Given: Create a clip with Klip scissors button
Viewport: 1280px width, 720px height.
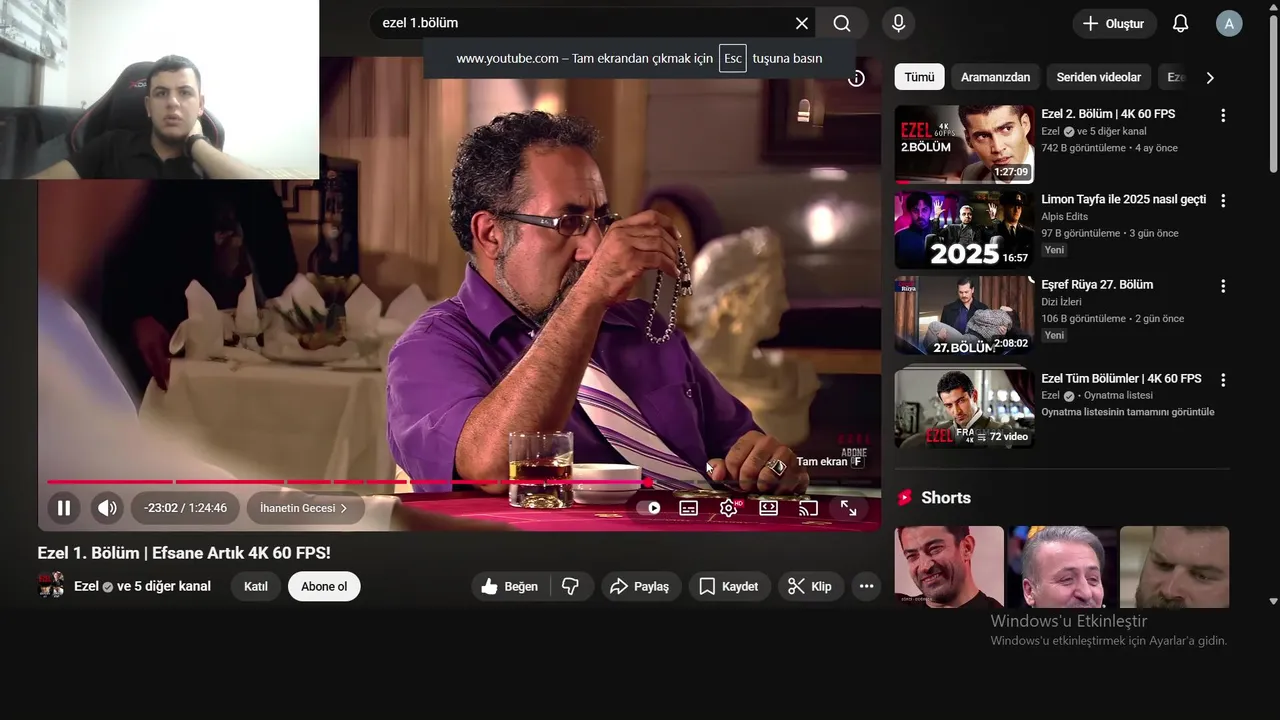Looking at the screenshot, I should pyautogui.click(x=810, y=586).
